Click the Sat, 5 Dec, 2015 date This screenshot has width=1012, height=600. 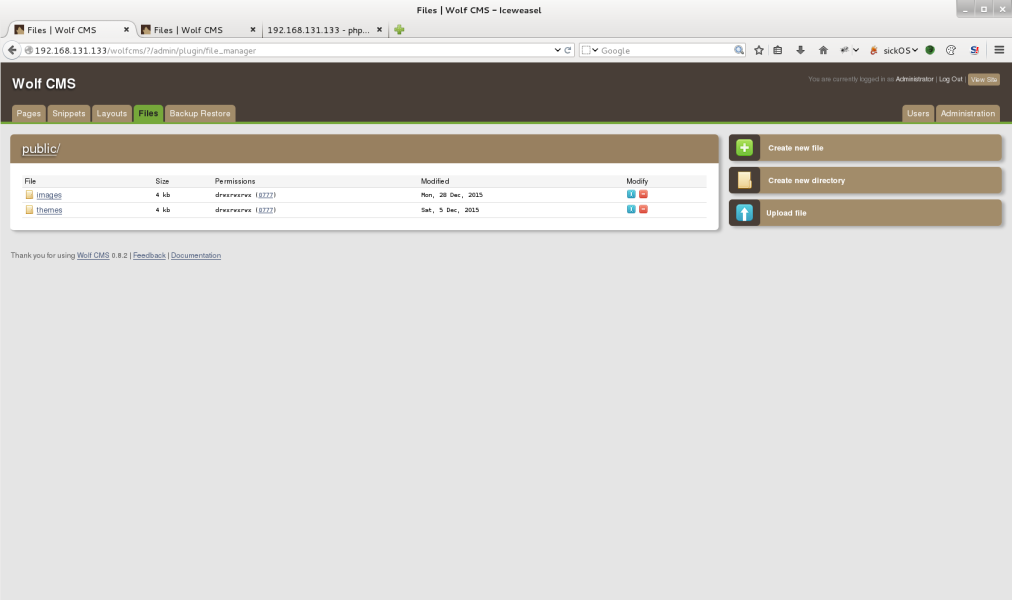[450, 210]
